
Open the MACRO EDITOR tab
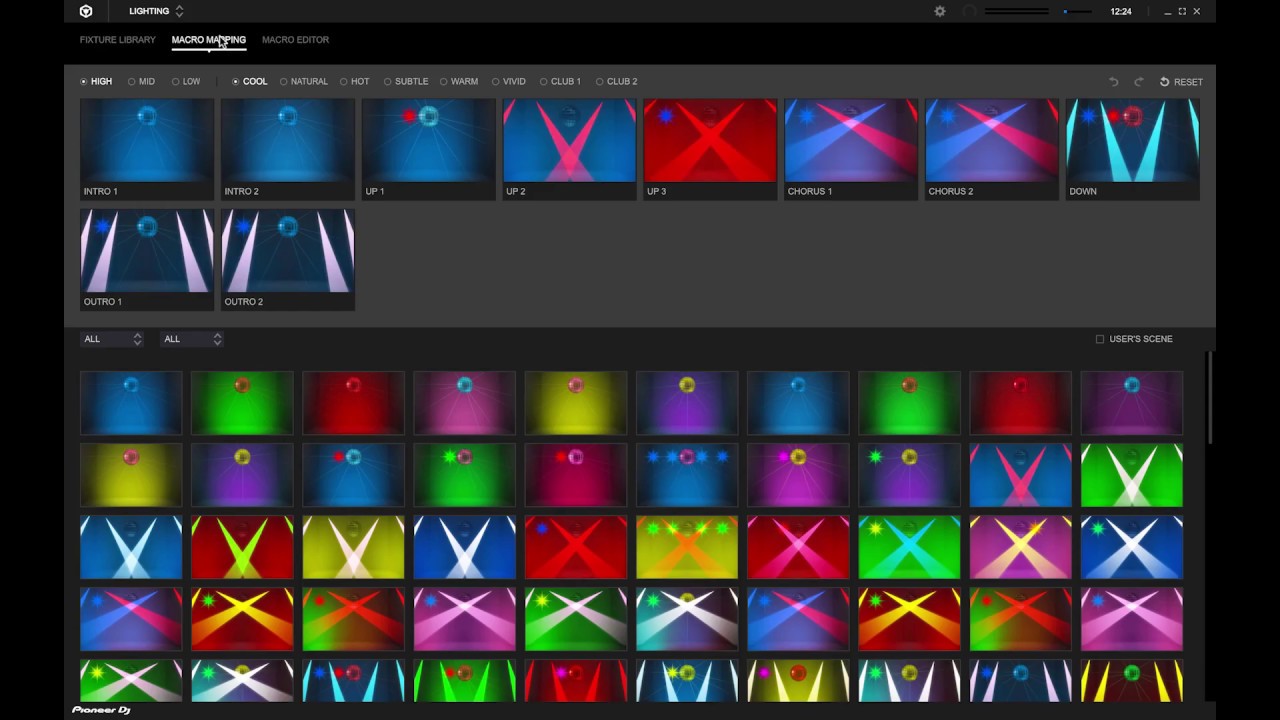tap(295, 40)
